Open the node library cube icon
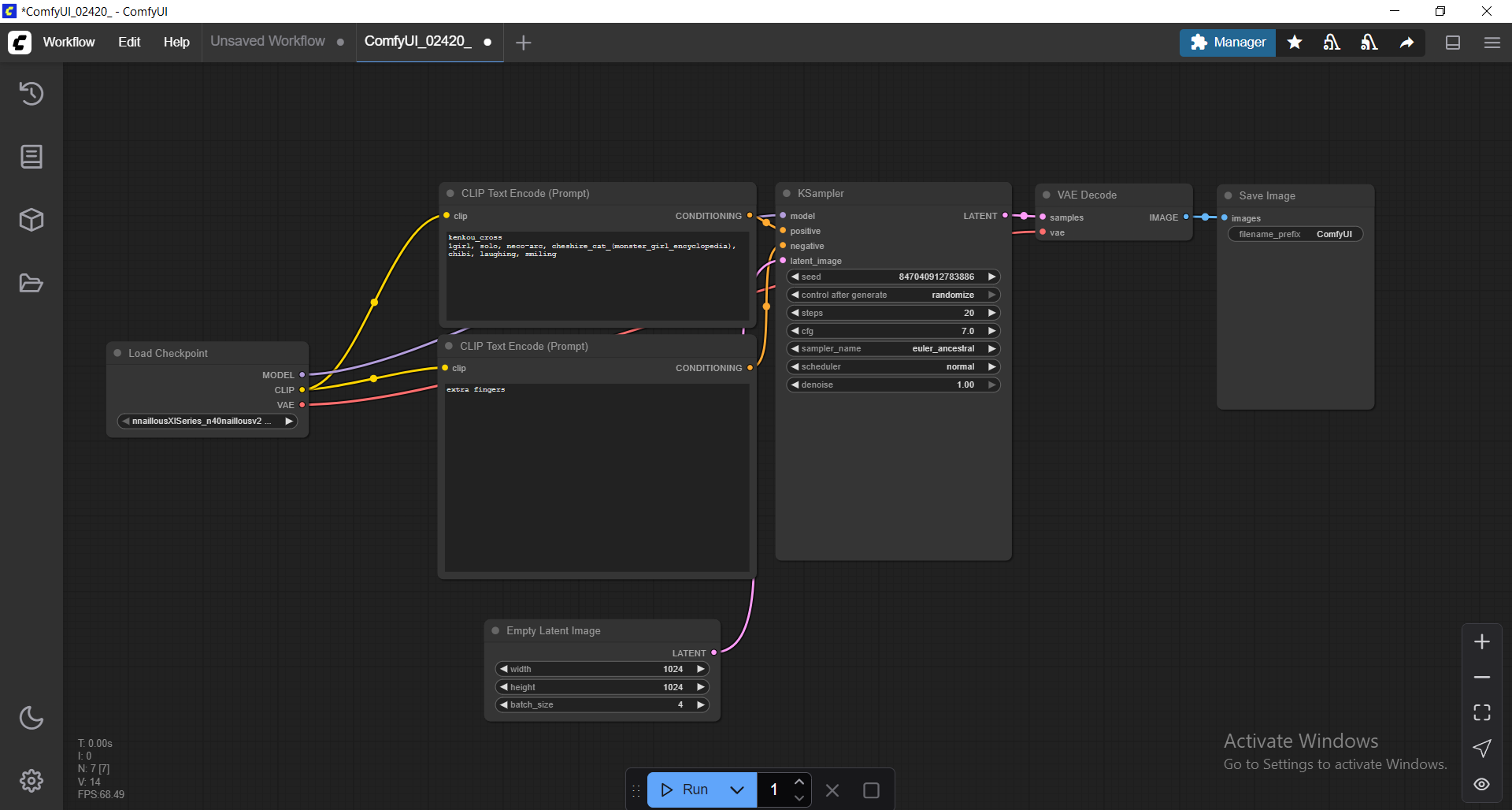 pos(31,220)
